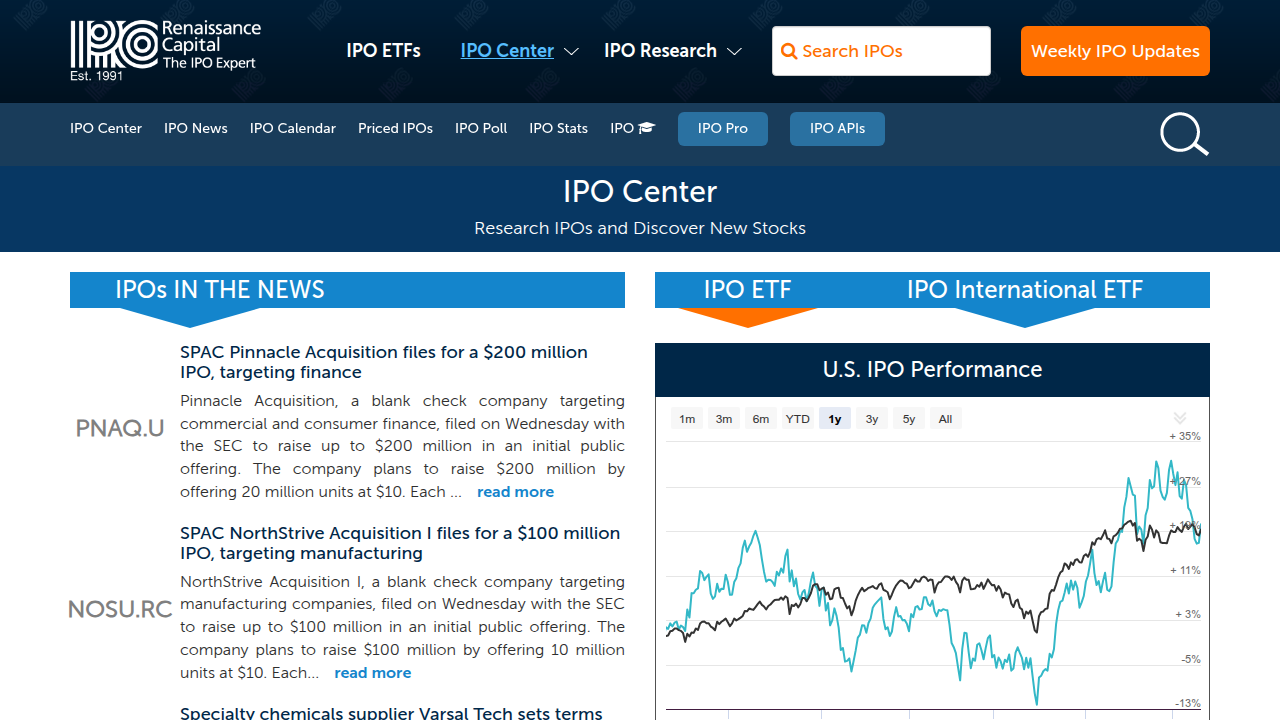Open the IPO Calendar page

pos(293,128)
